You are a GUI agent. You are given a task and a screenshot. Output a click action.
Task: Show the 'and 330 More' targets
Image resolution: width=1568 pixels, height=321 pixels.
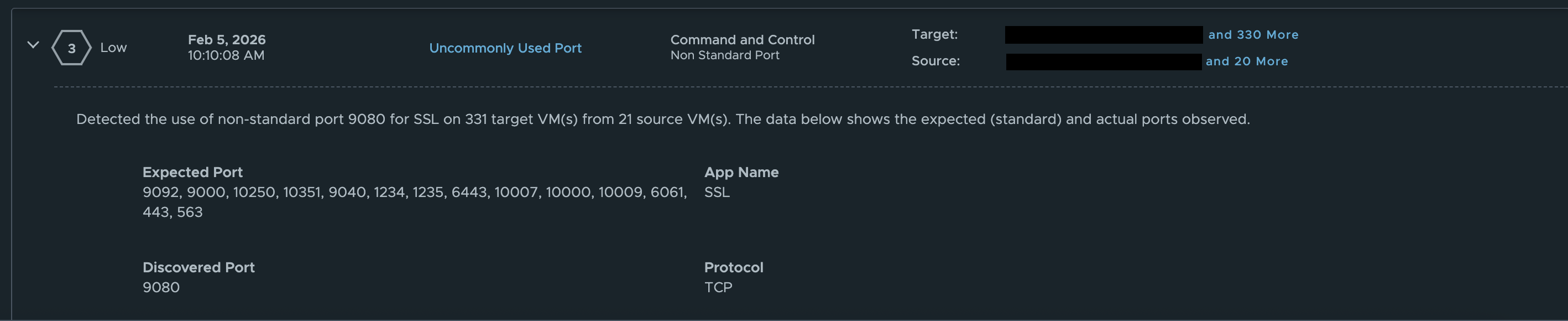(1253, 35)
